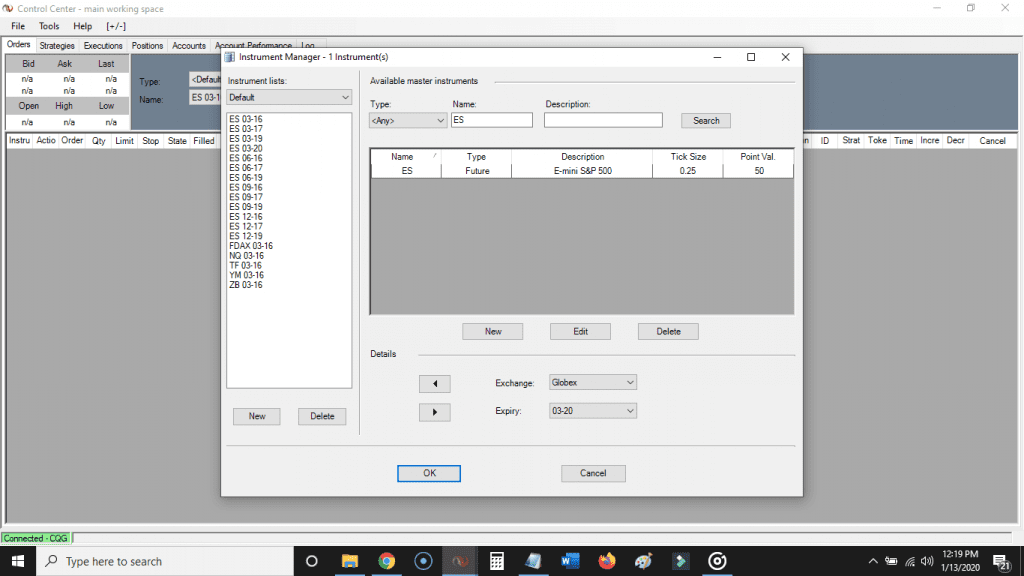Open Calculator from the taskbar
Screen dimensions: 1024x576
tap(496, 561)
